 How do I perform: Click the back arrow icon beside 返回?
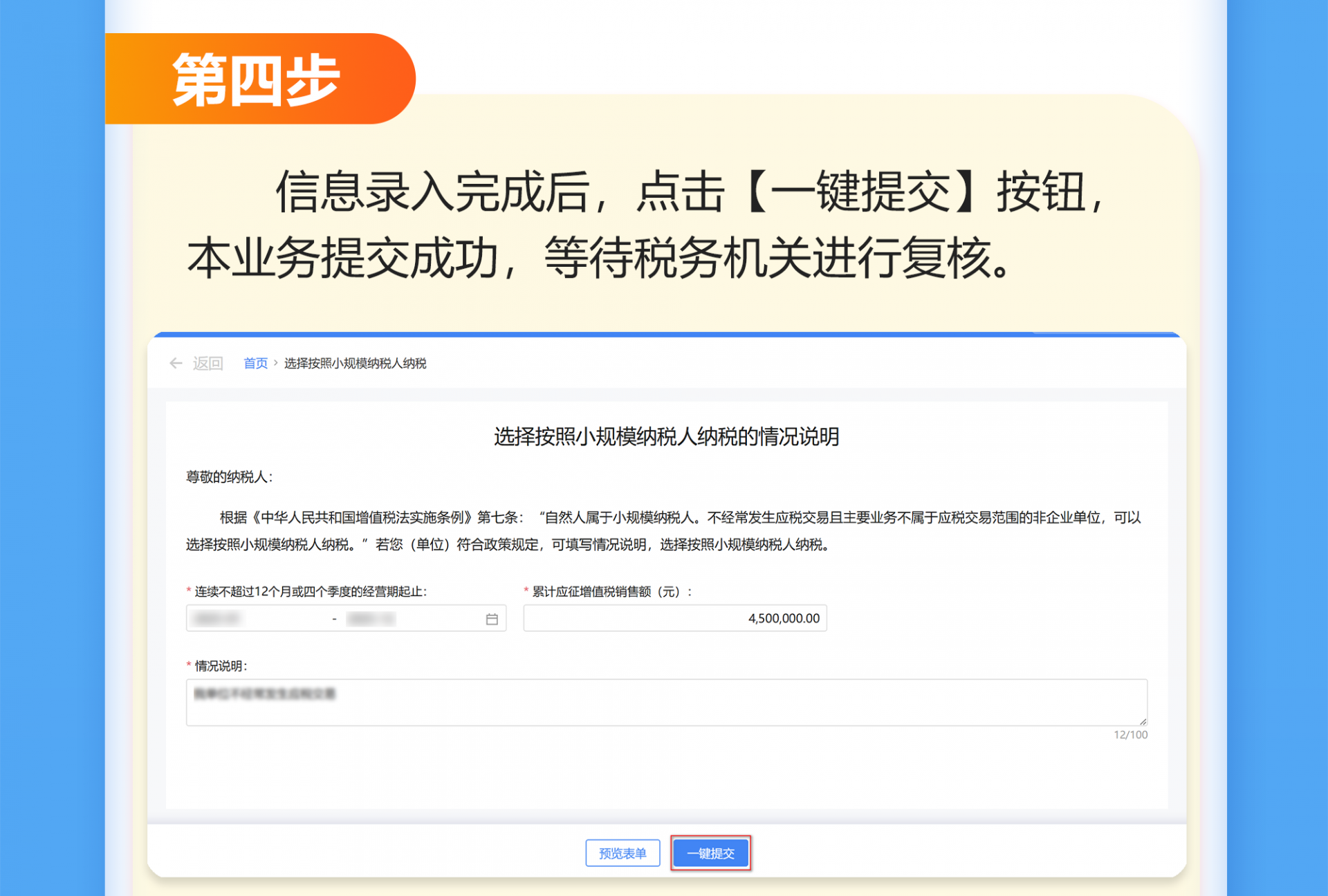click(176, 363)
